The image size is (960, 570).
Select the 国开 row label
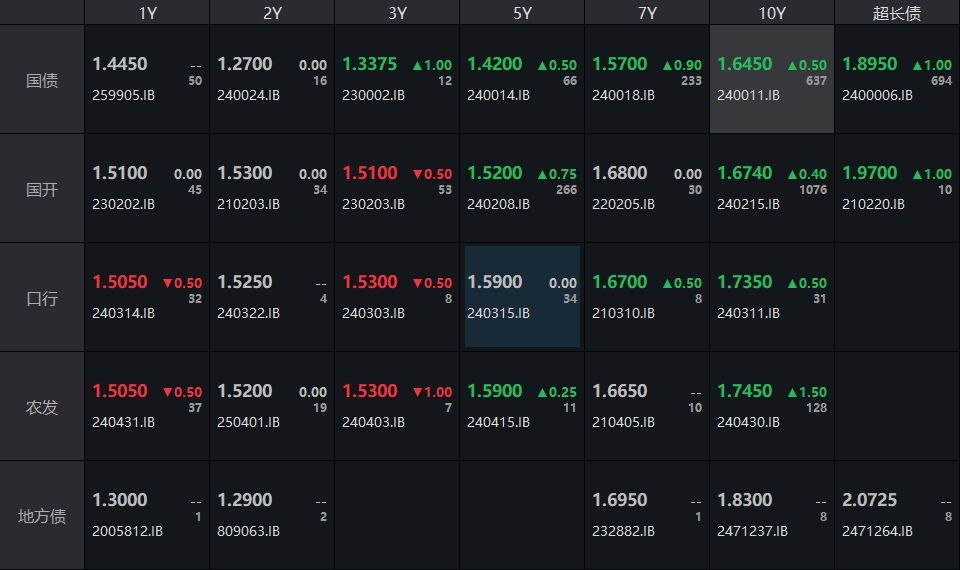(42, 189)
